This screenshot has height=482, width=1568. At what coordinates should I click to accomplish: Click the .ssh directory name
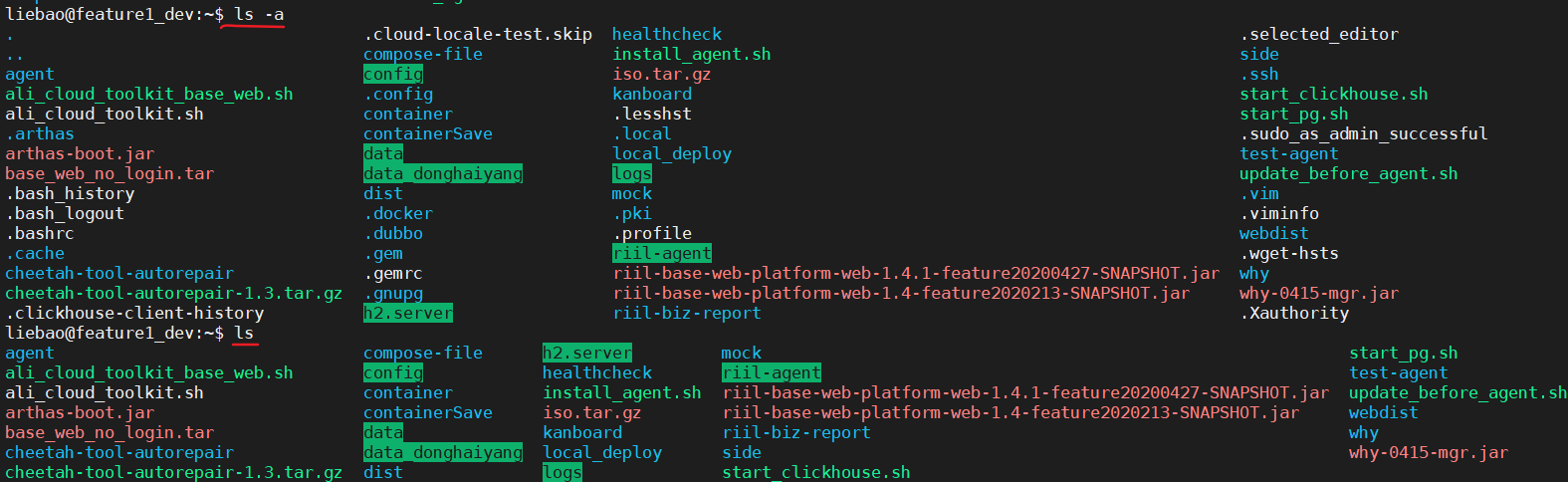pos(1259,74)
